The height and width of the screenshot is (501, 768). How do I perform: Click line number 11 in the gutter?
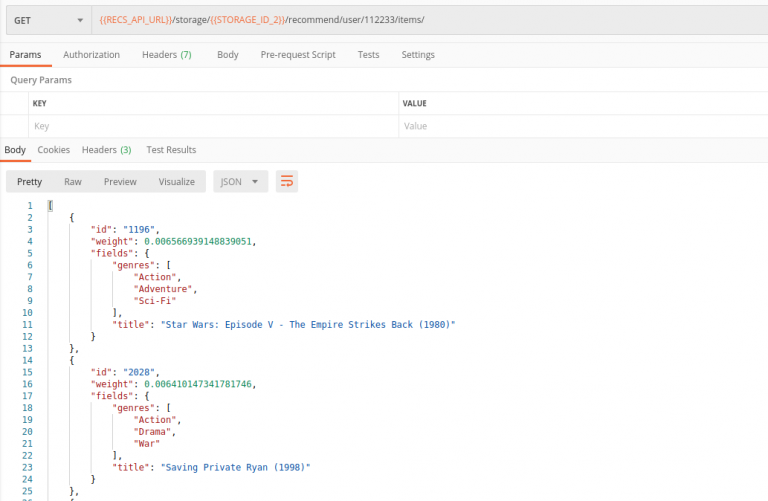(x=27, y=325)
